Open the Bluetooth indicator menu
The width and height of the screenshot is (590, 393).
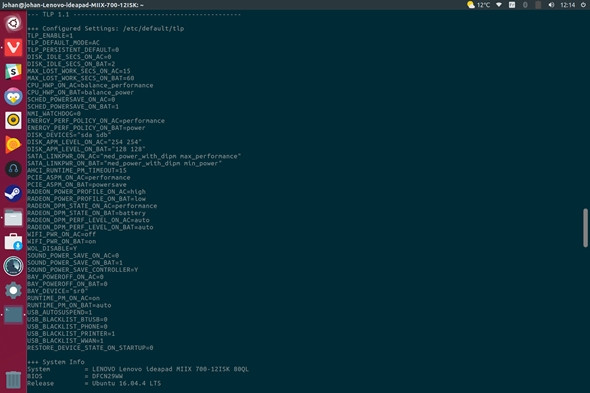tap(525, 5)
